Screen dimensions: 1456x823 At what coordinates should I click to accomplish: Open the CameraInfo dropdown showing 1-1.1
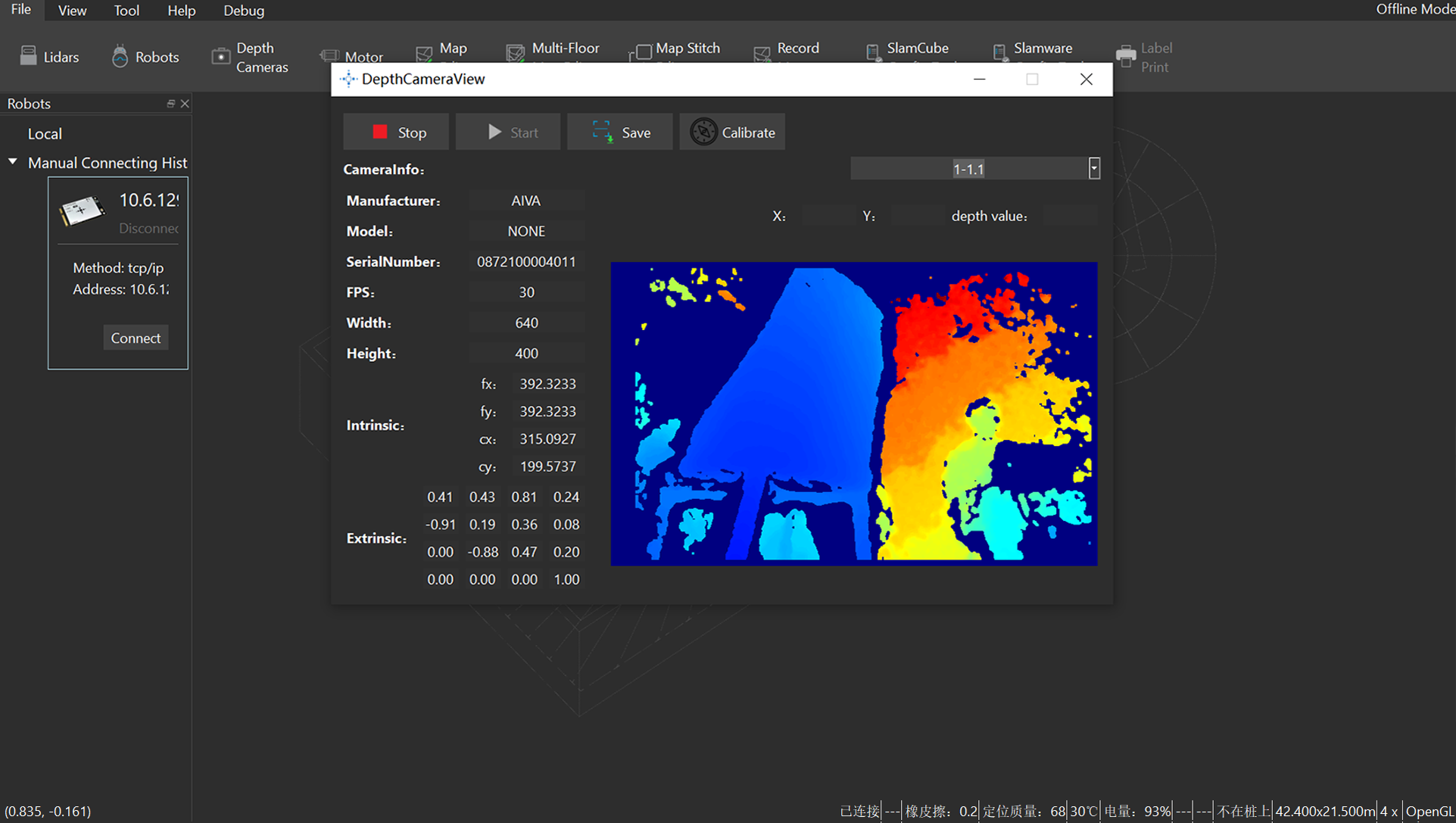pos(1093,167)
